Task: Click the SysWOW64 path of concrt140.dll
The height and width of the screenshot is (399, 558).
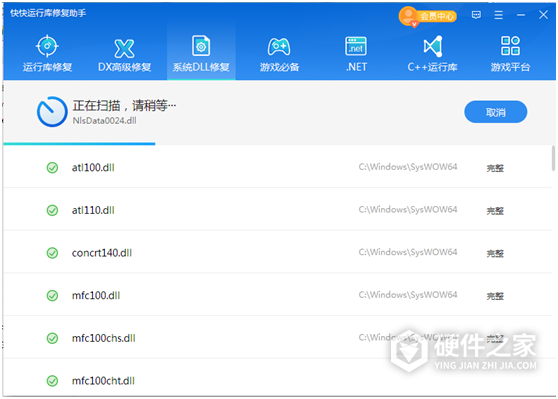Action: (408, 252)
